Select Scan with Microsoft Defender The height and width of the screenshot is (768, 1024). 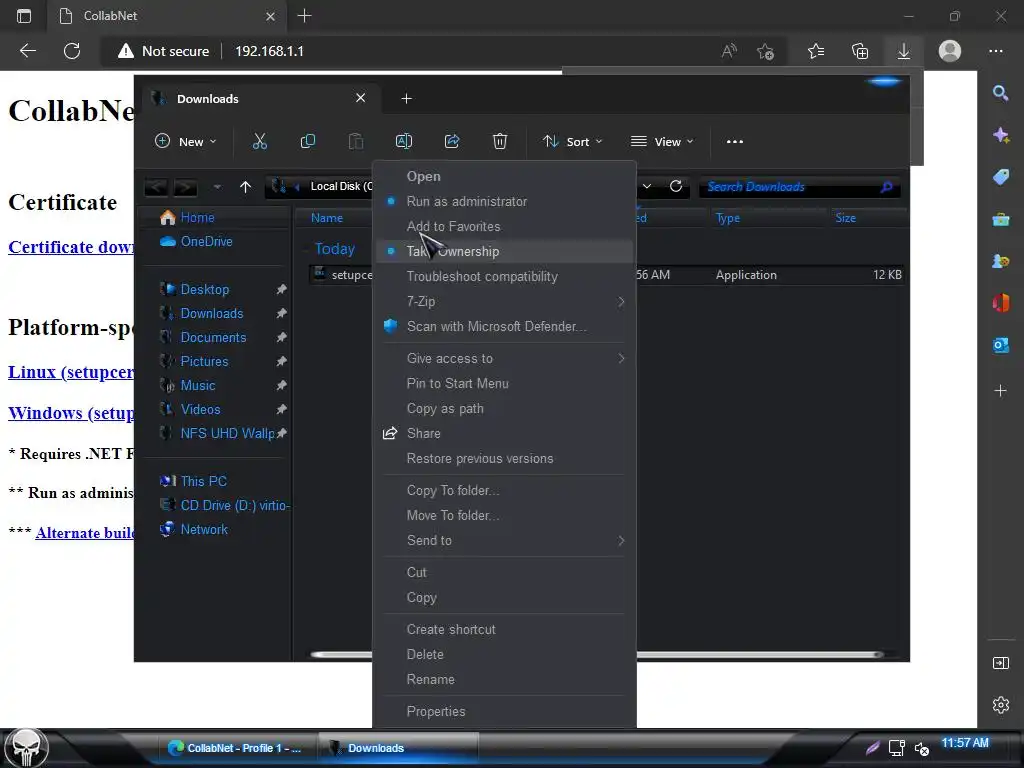coord(504,327)
